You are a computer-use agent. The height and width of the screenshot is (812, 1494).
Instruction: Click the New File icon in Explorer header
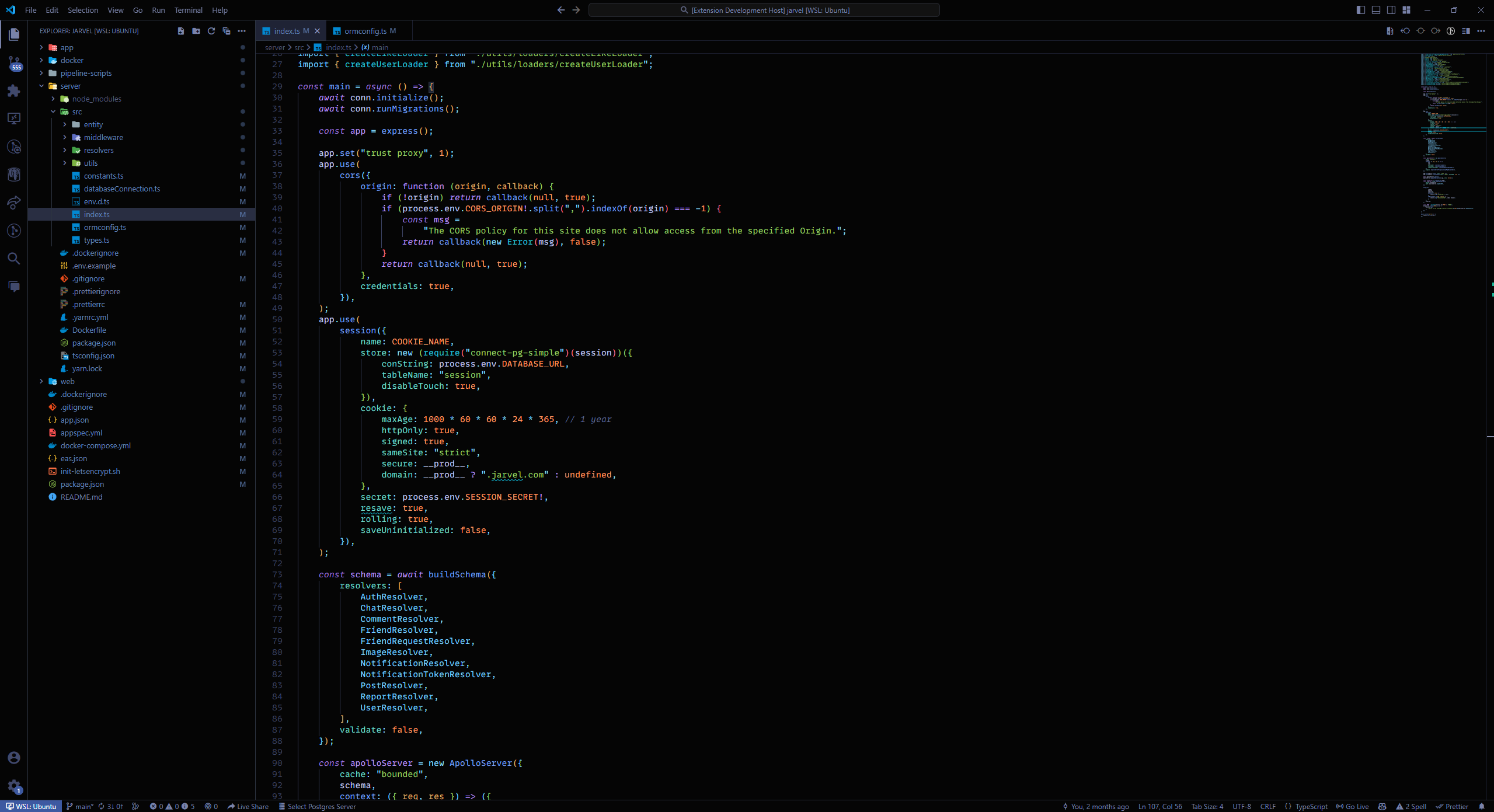tap(181, 31)
